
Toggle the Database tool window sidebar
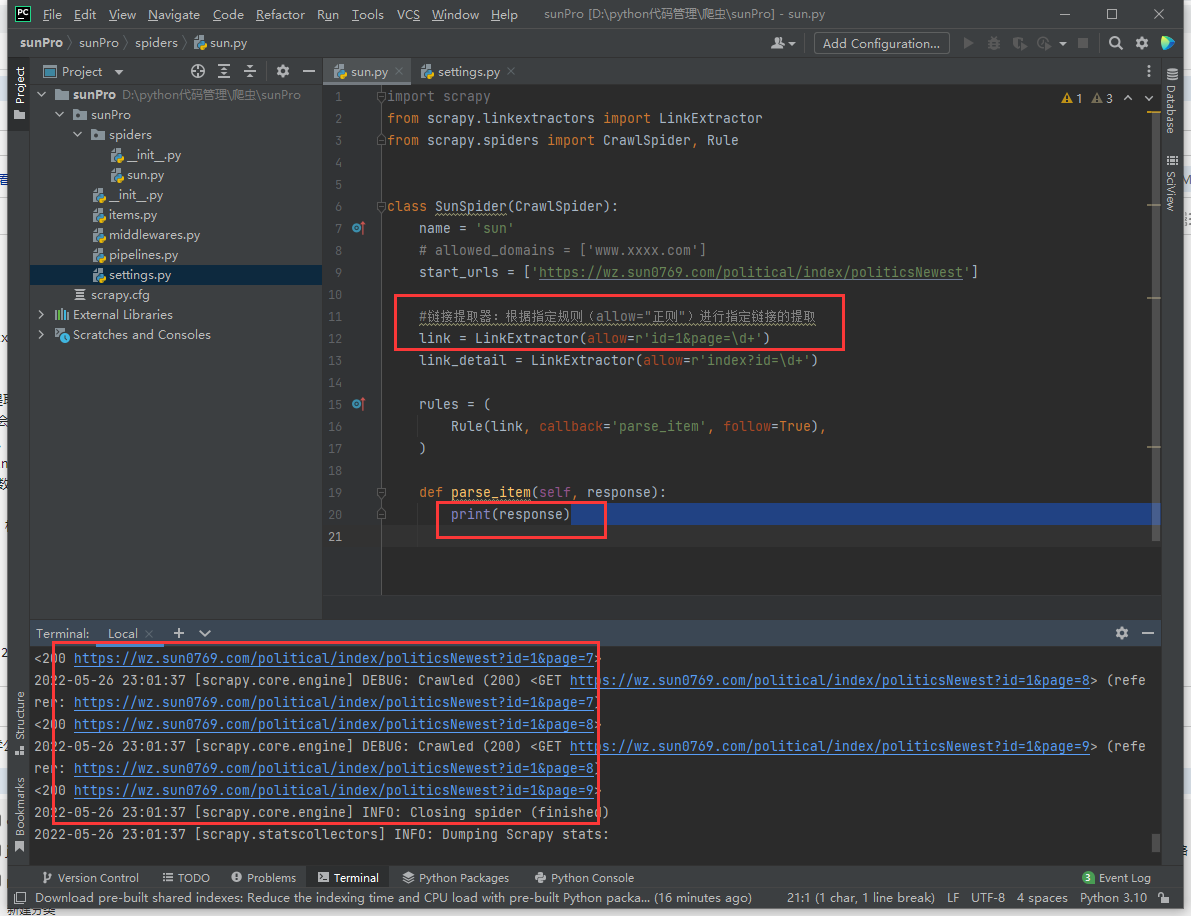point(1171,102)
